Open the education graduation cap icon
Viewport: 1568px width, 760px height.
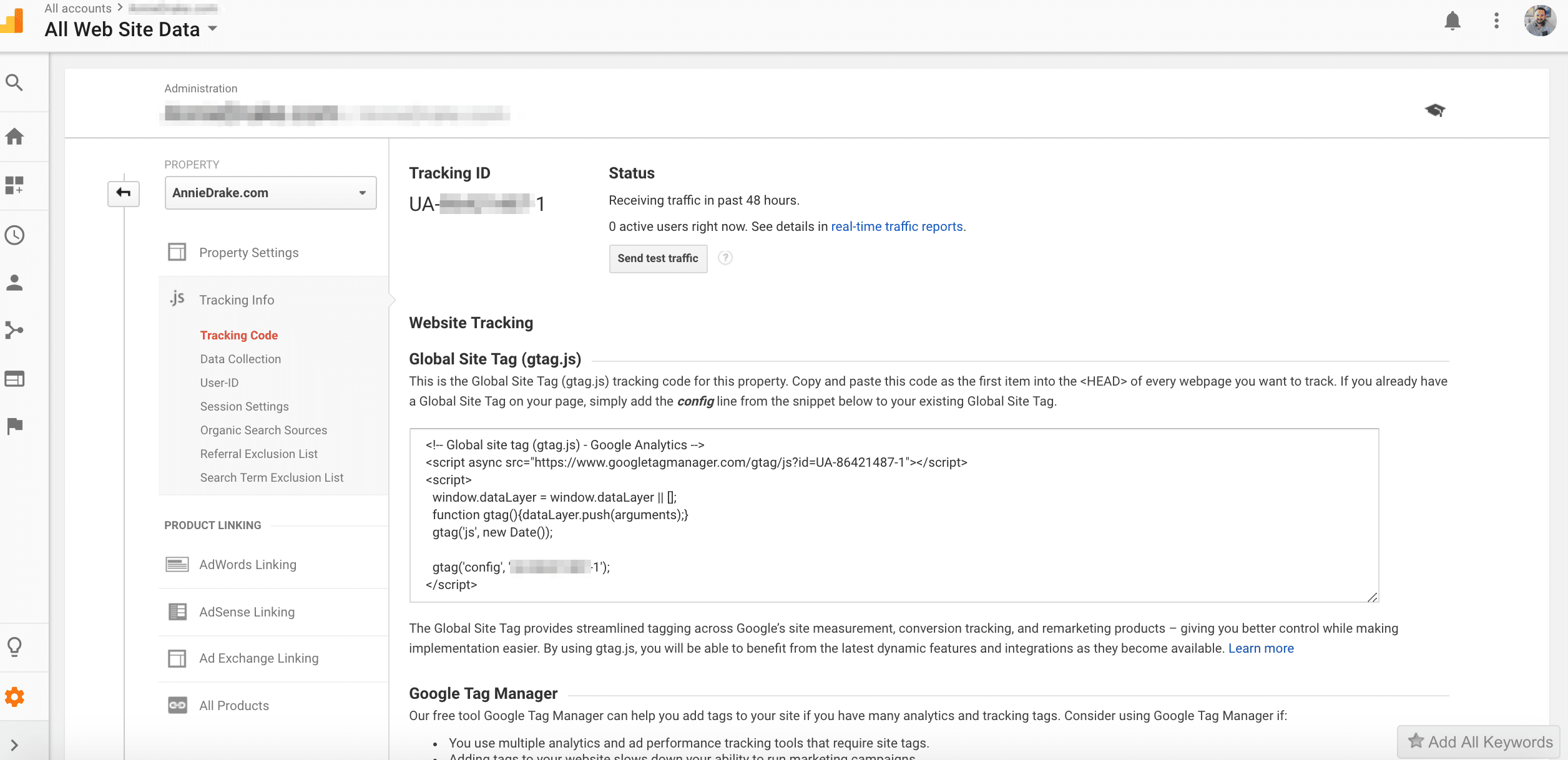[x=1435, y=110]
